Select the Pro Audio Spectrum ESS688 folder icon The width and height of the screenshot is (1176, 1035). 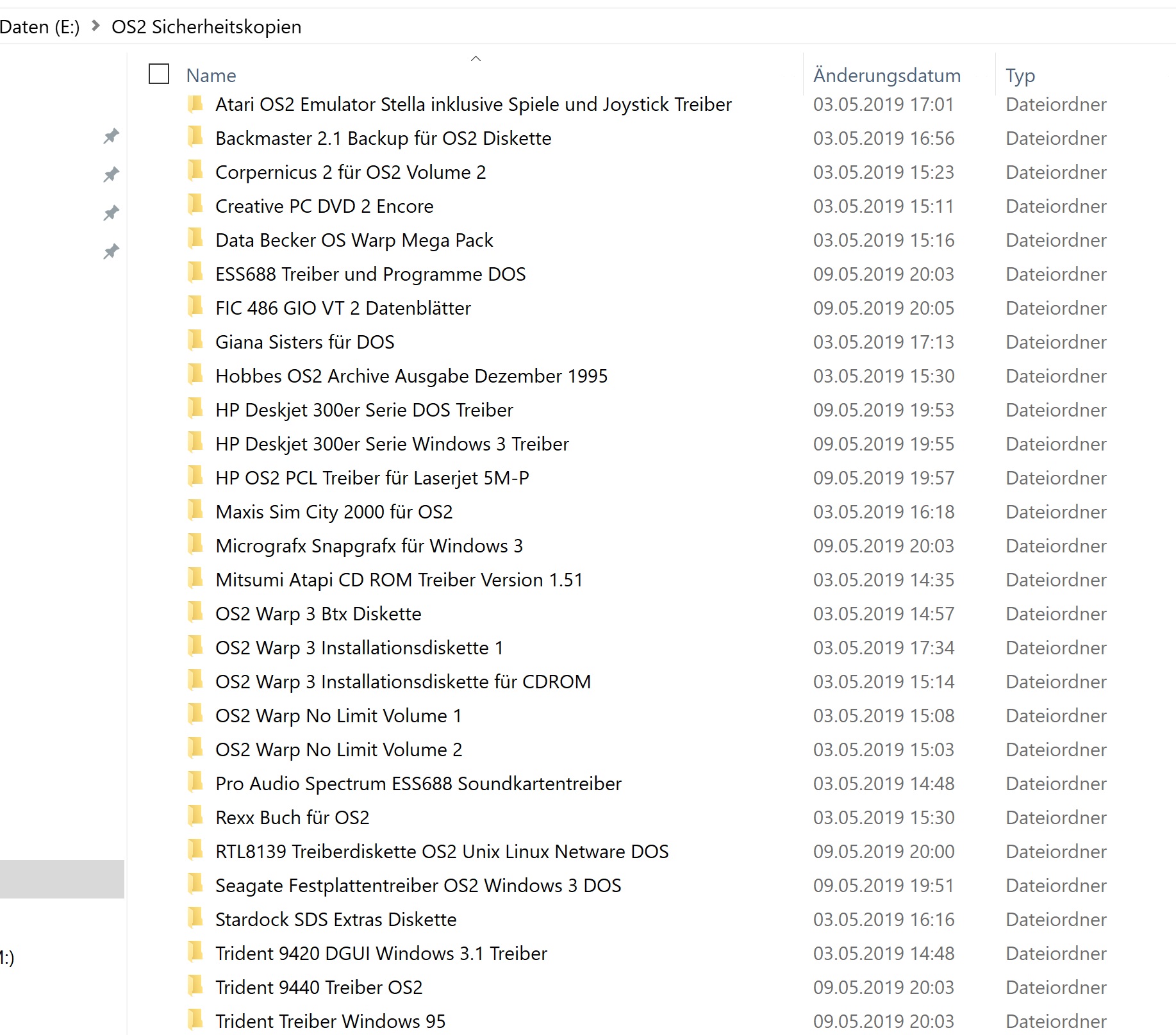[195, 783]
